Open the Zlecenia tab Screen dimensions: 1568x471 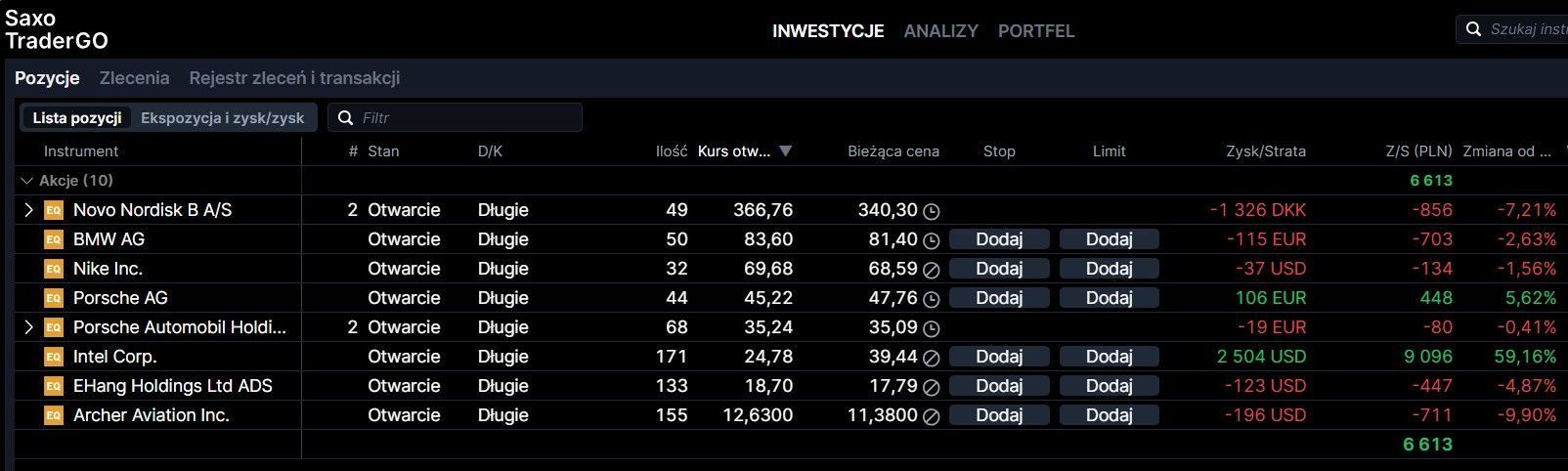coord(134,78)
